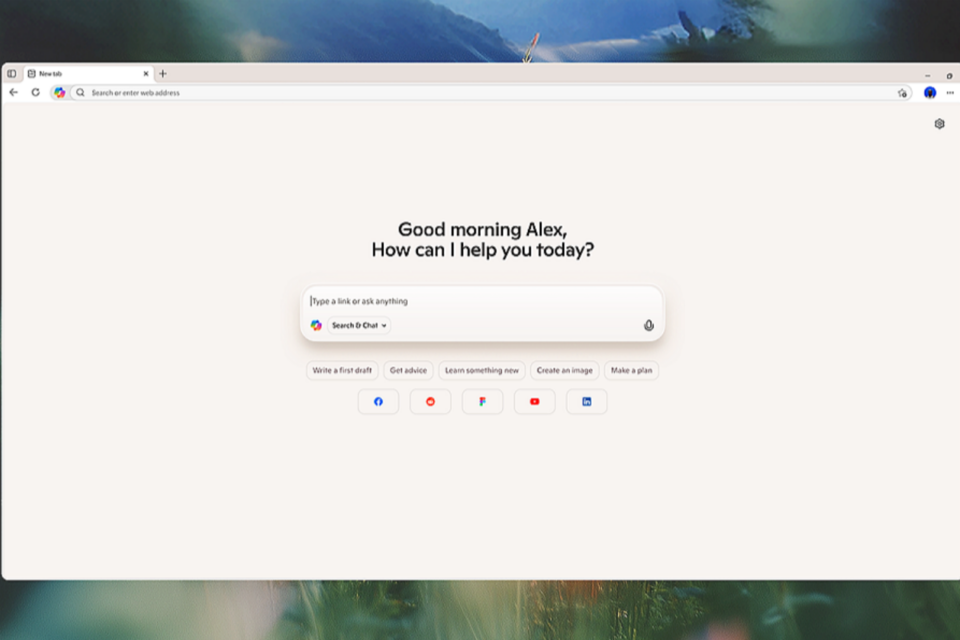Toggle the vertical tabs sidebar icon

[x=12, y=73]
